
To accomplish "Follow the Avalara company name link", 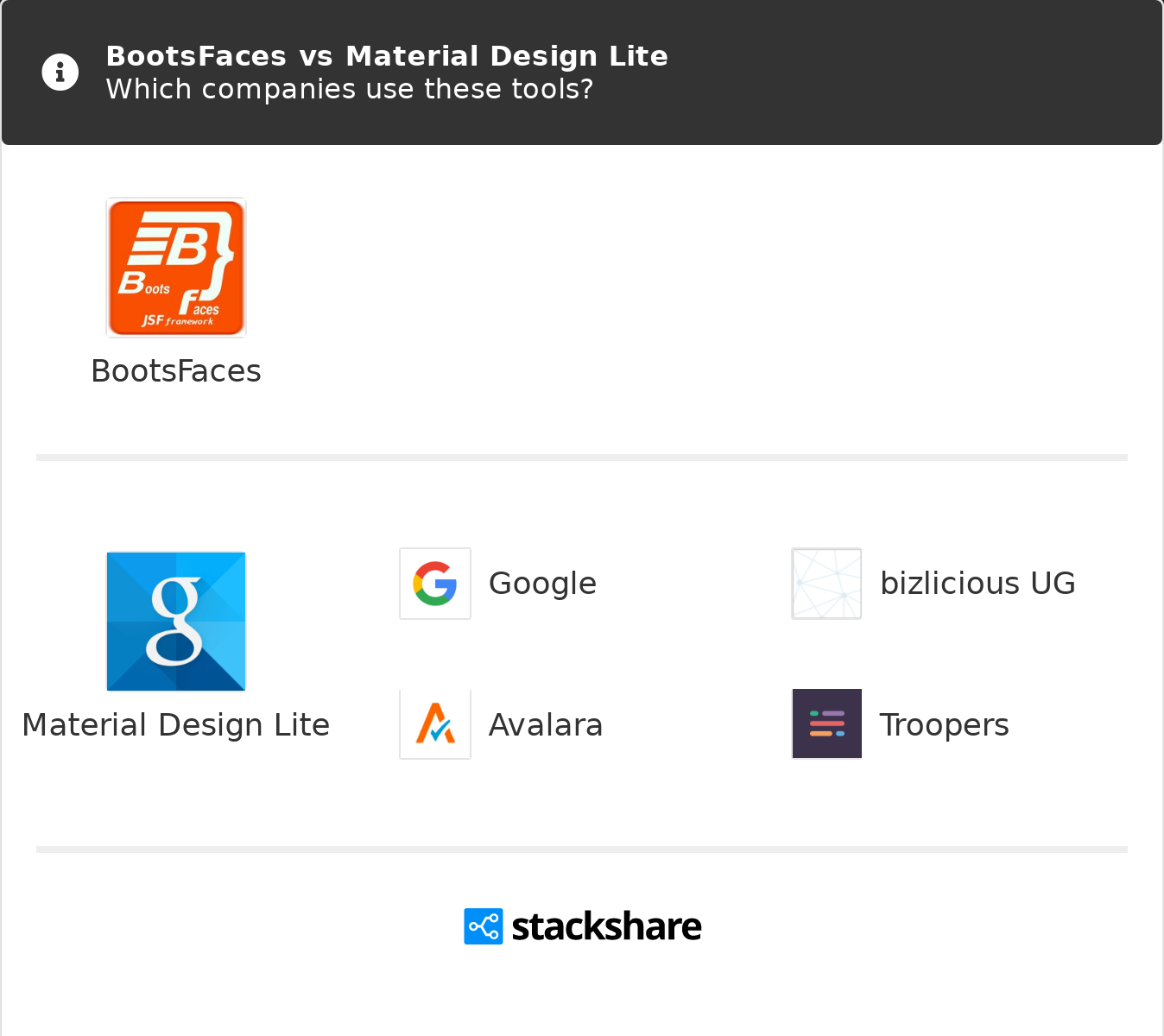I will pos(546,725).
